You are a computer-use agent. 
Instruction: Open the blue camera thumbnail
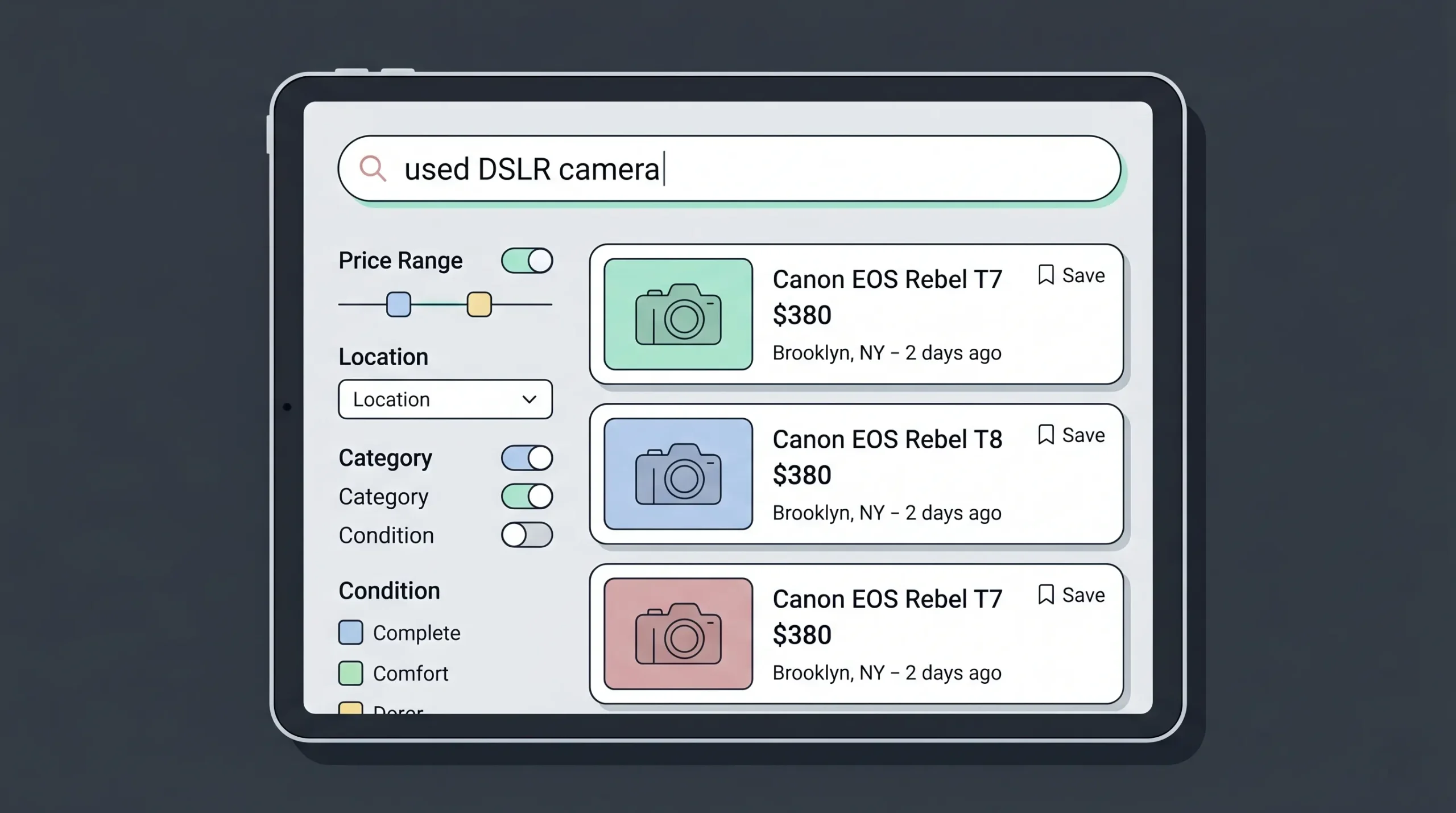[678, 474]
